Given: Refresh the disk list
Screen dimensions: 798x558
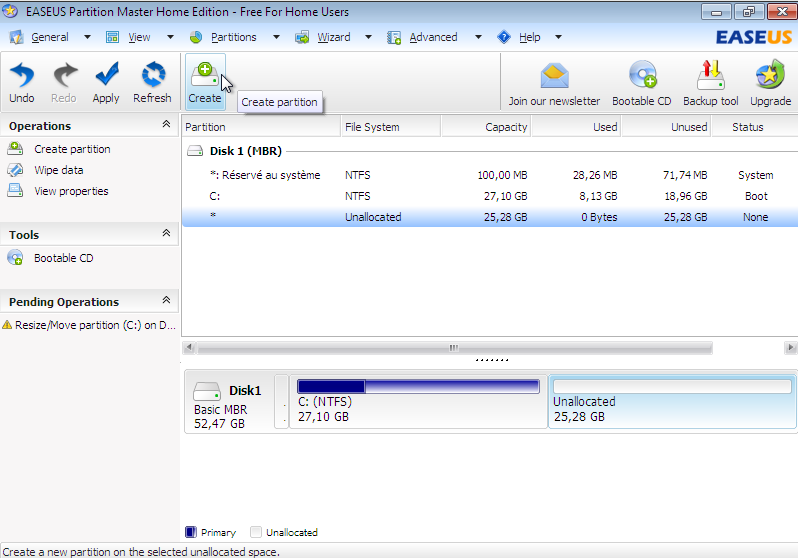Looking at the screenshot, I should coord(153,75).
